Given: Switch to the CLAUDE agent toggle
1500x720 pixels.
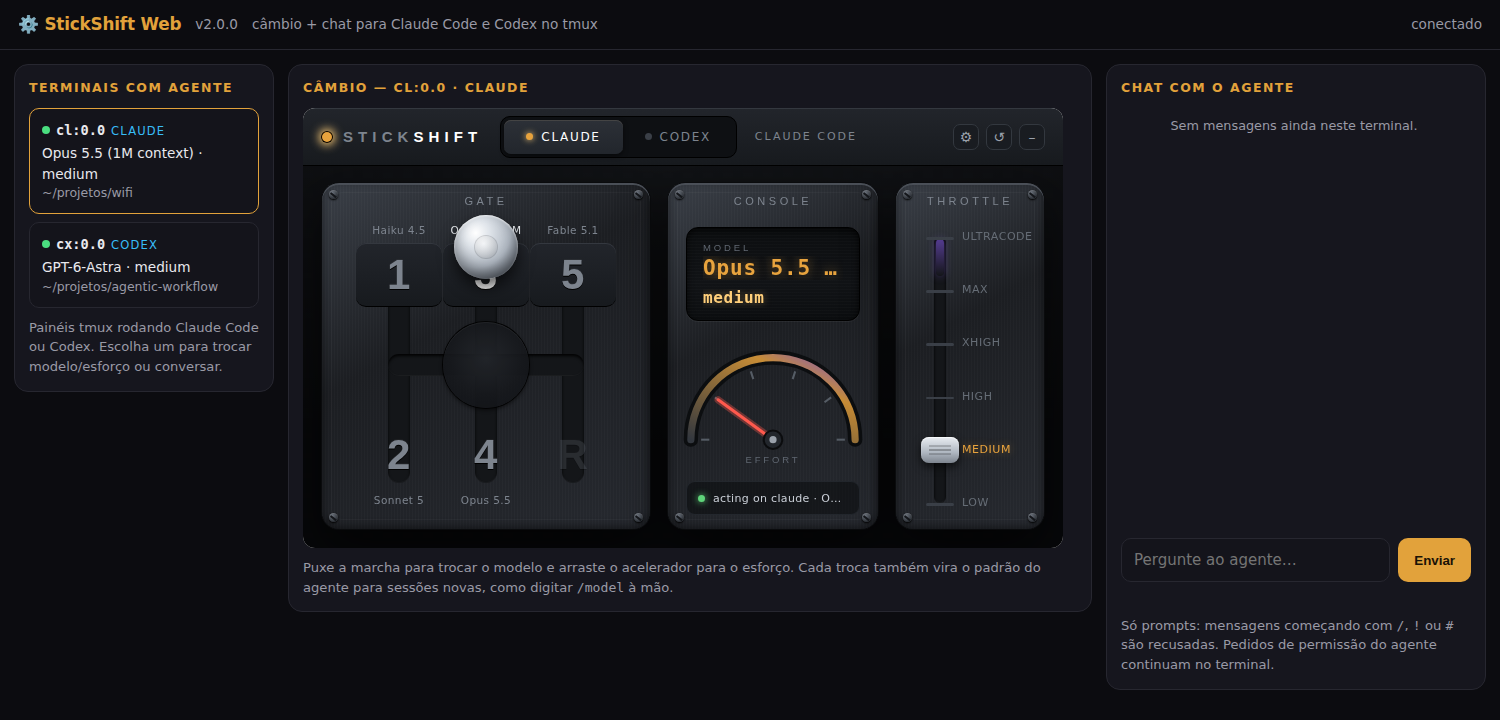Looking at the screenshot, I should 563,137.
